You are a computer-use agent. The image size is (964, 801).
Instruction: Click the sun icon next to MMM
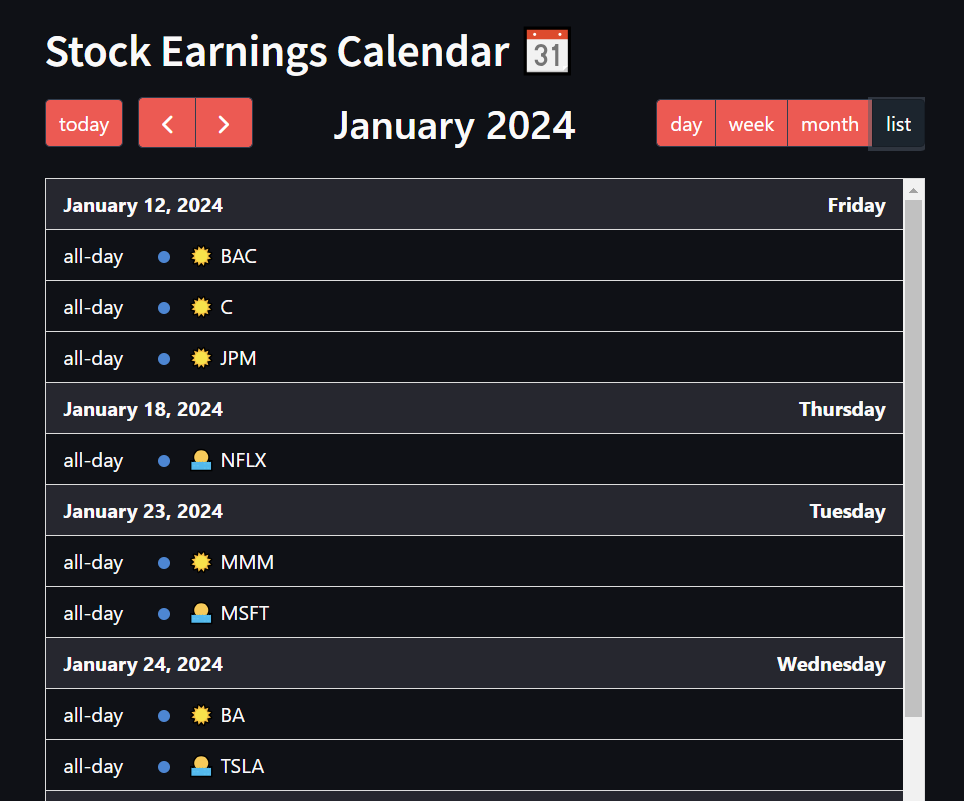[x=201, y=562]
